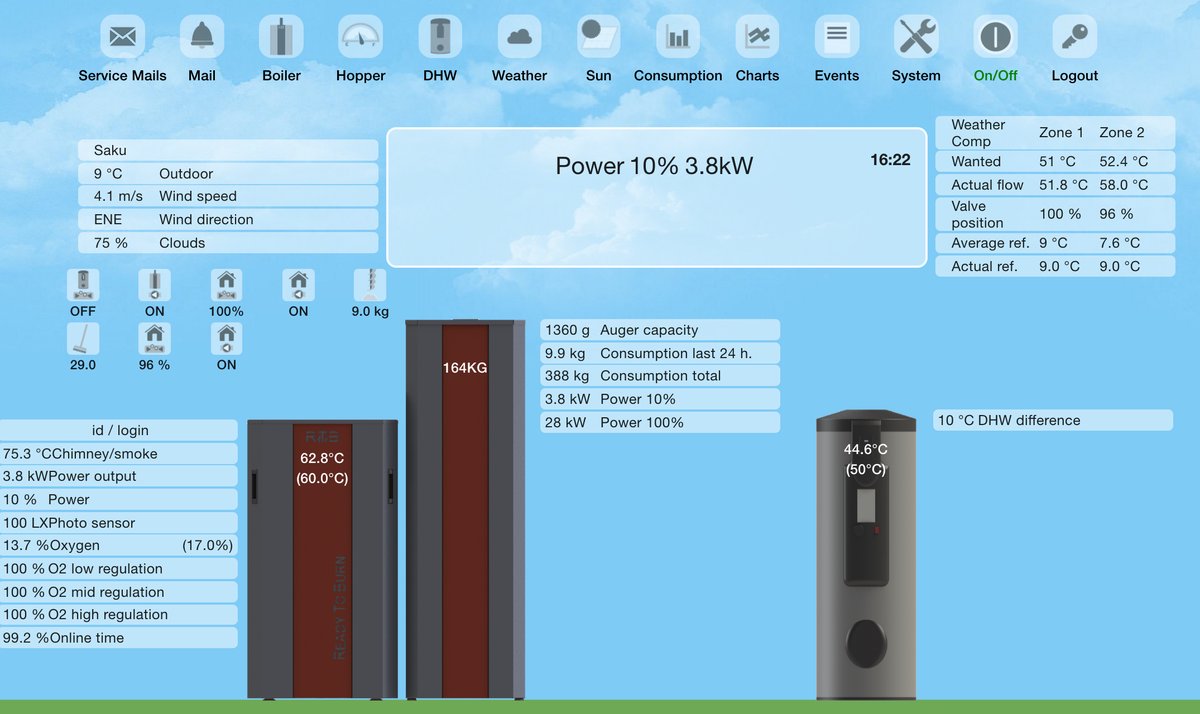Click the auger icon showing 9.0 kg

pos(370,285)
